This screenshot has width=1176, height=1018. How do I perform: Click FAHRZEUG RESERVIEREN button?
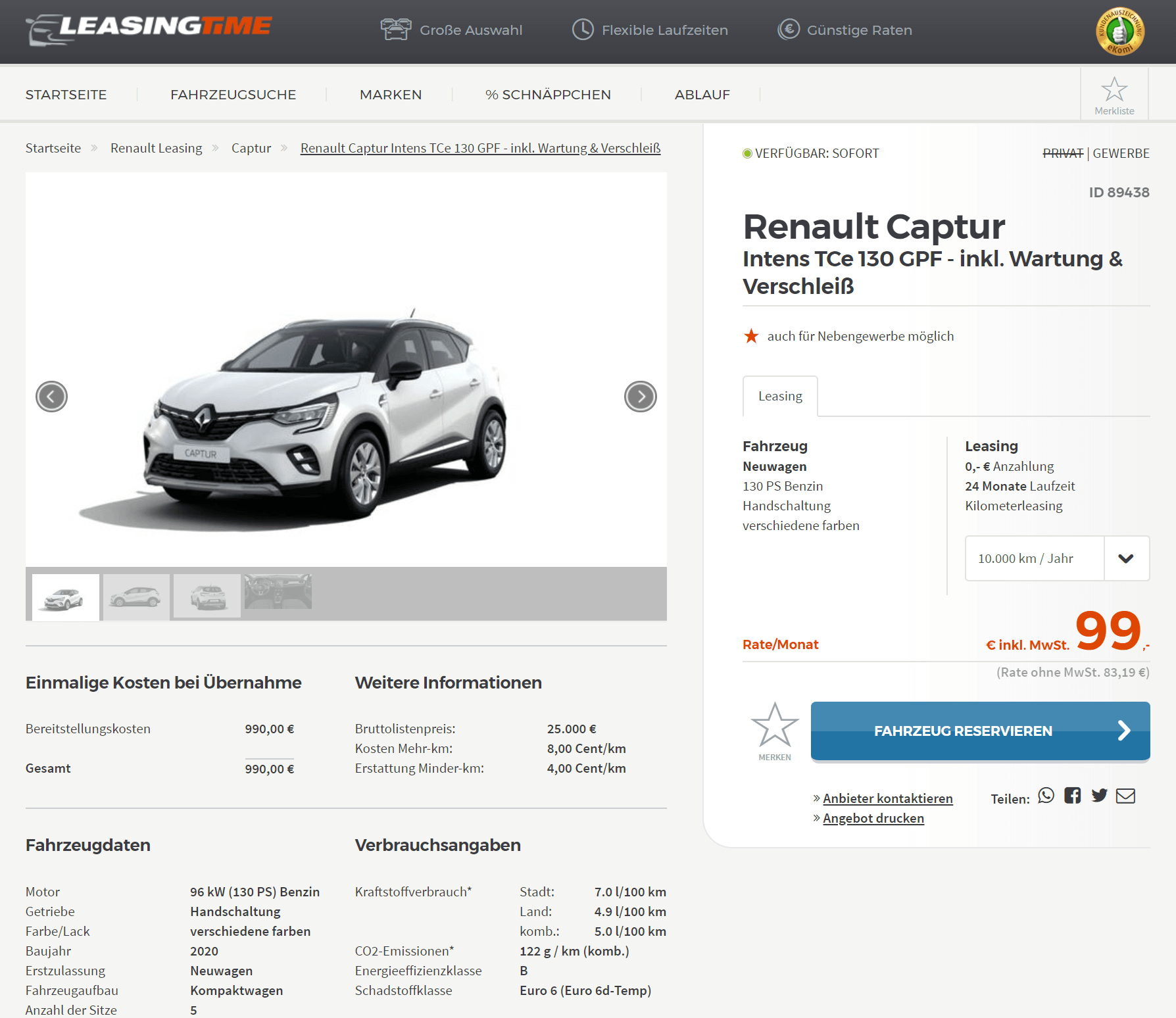pyautogui.click(x=980, y=731)
